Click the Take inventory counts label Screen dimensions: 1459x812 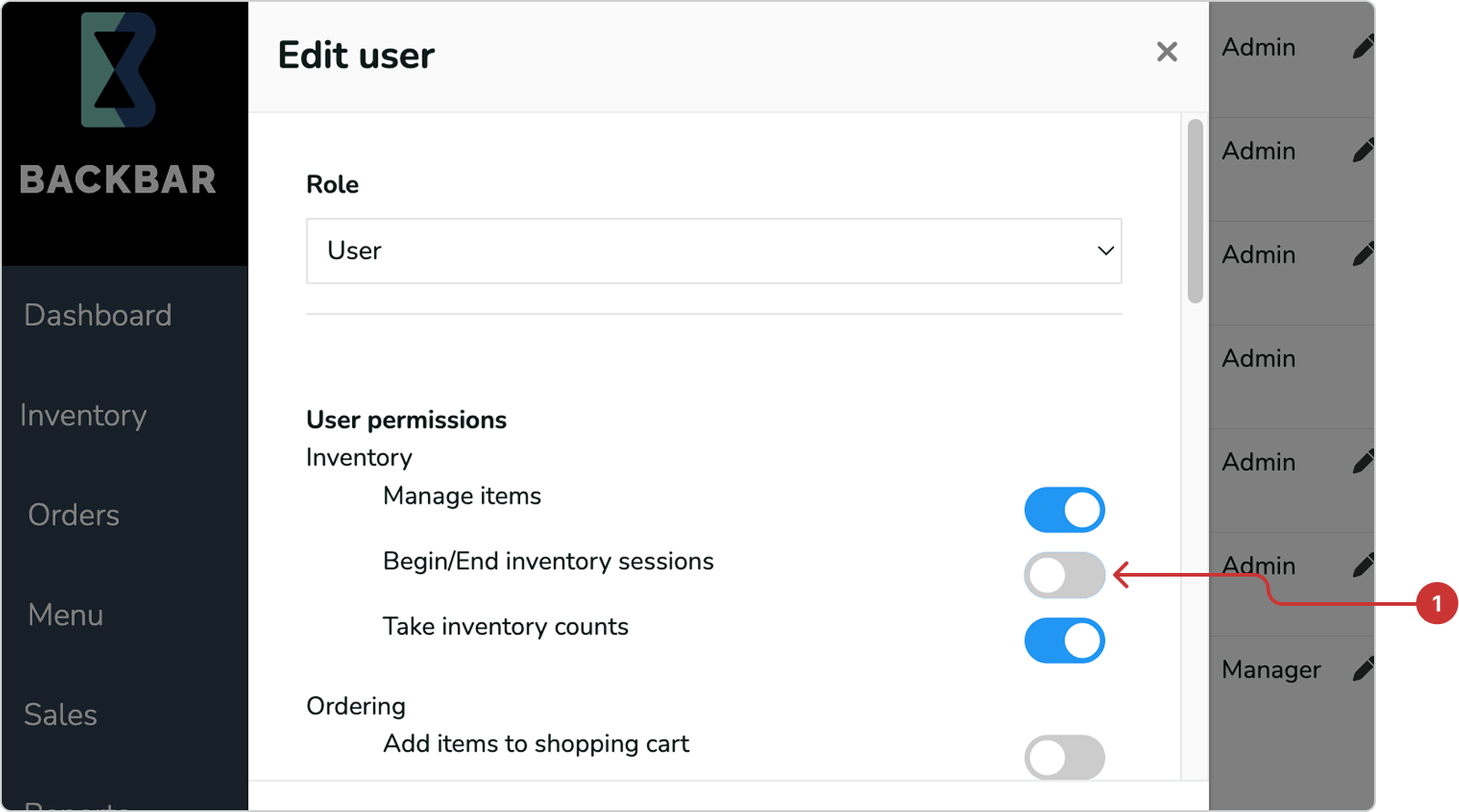coord(505,627)
